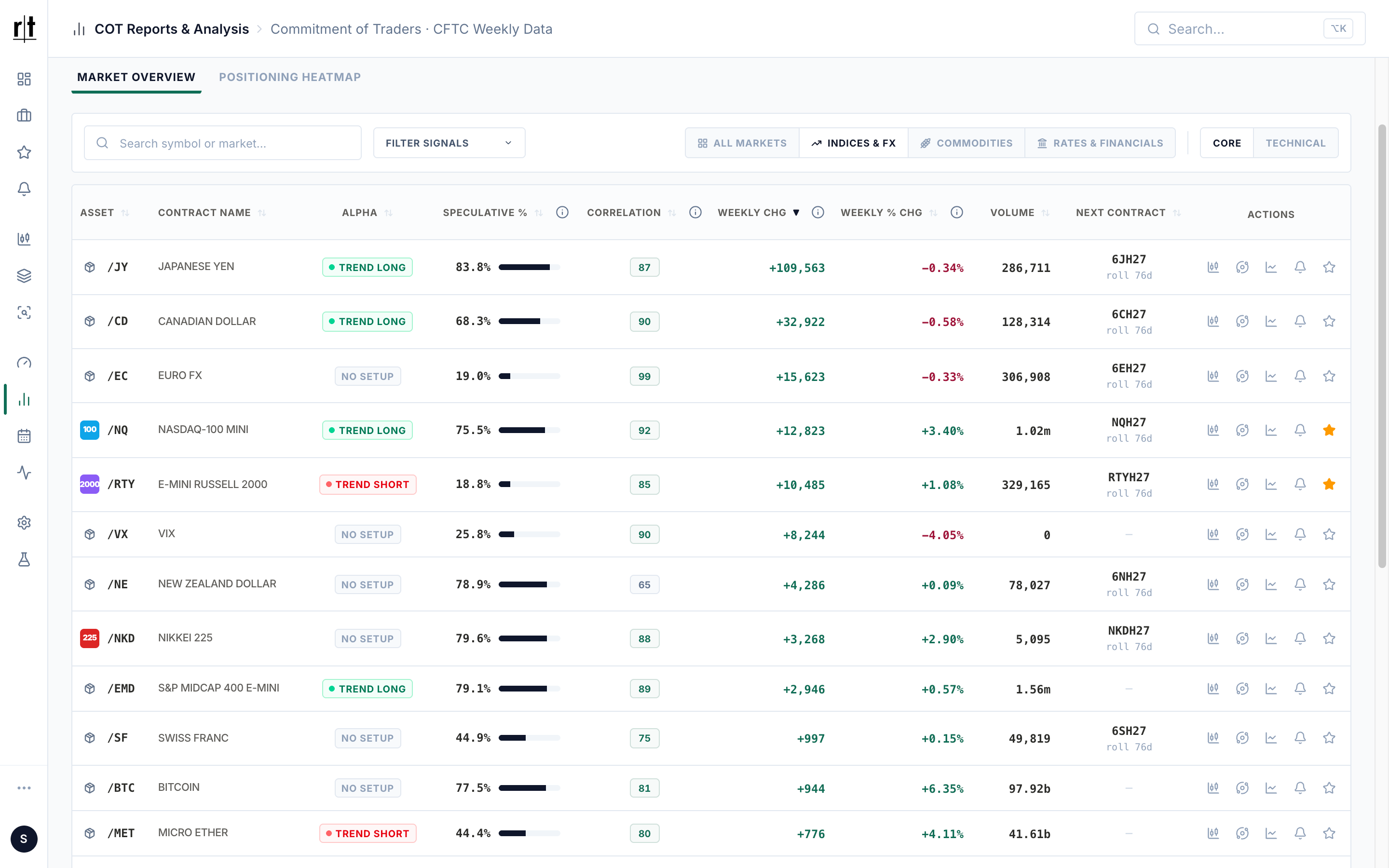Image resolution: width=1389 pixels, height=868 pixels.
Task: Open positioning radar for Canadian Dollar row
Action: tap(1242, 322)
